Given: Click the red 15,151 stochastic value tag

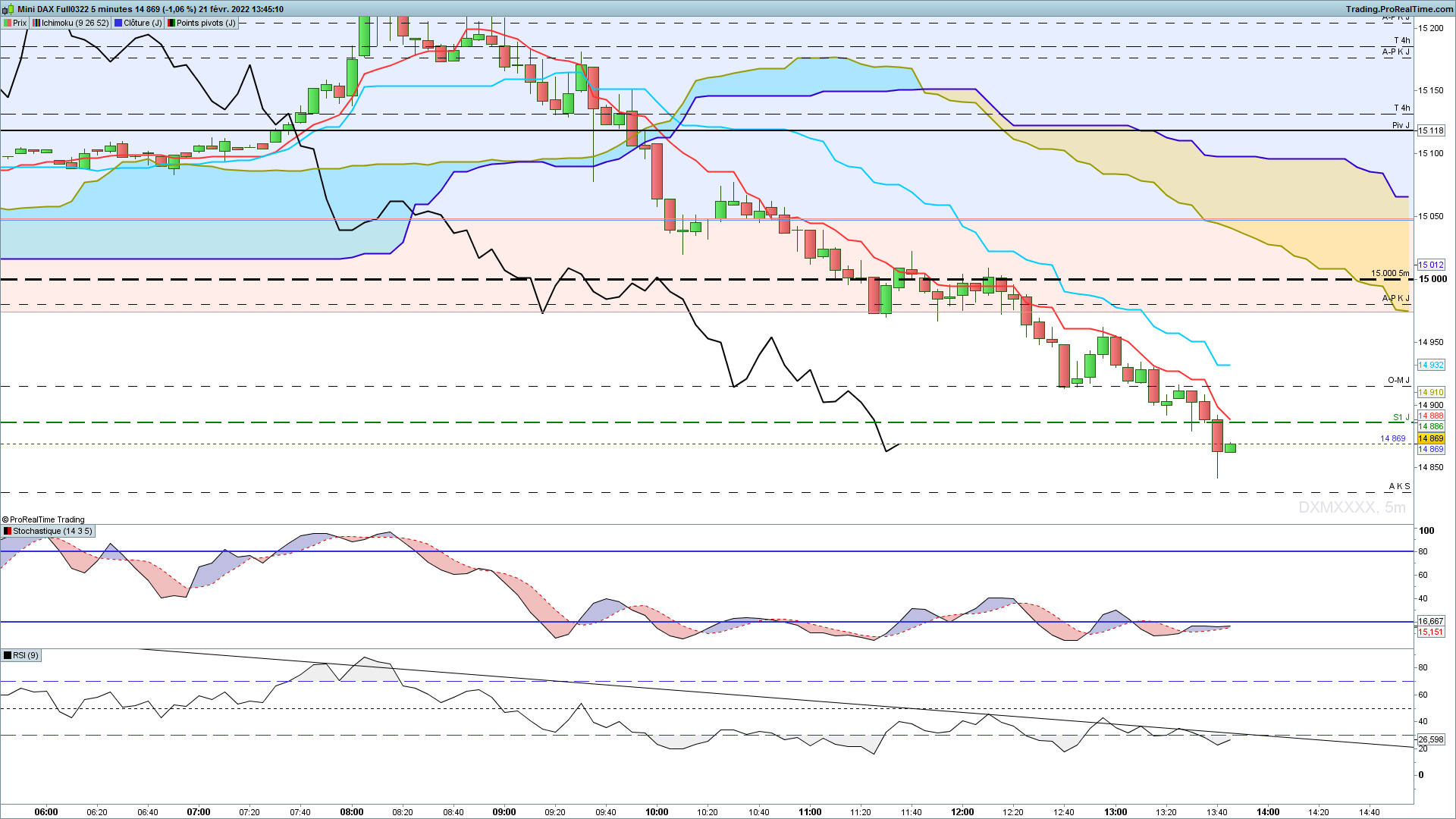Looking at the screenshot, I should (x=1431, y=632).
